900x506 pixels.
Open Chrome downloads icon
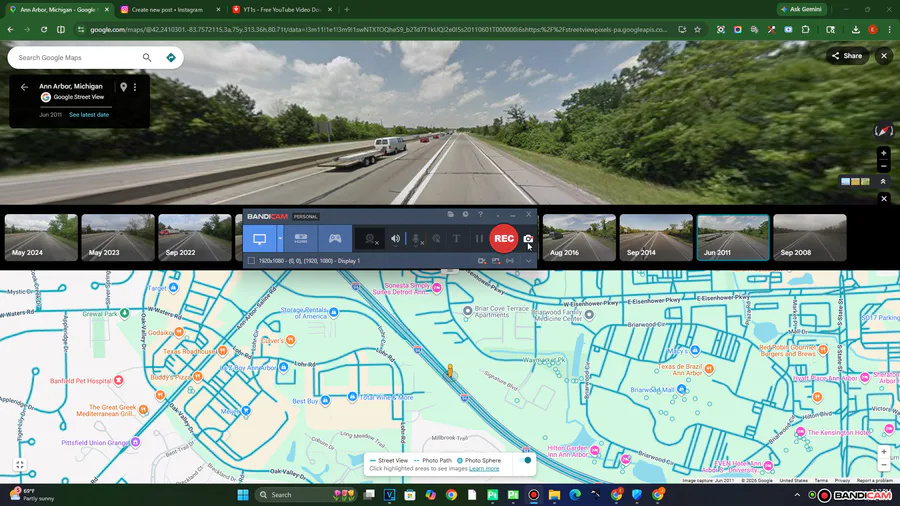coord(855,29)
